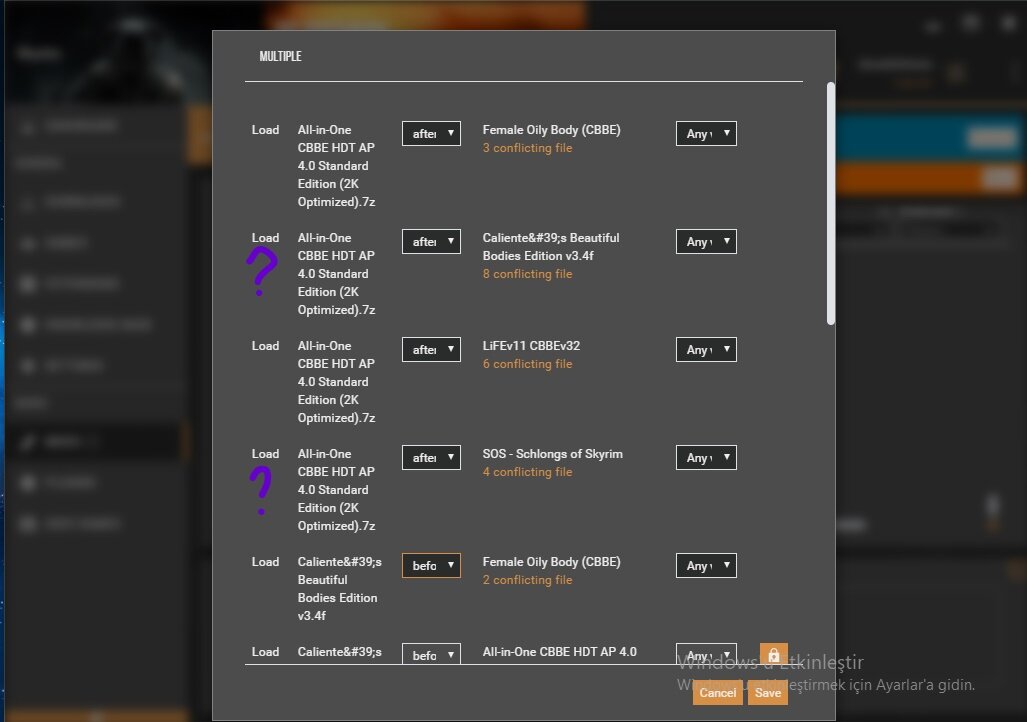Open the 8 conflicting file link
The width and height of the screenshot is (1027, 722).
(x=527, y=274)
